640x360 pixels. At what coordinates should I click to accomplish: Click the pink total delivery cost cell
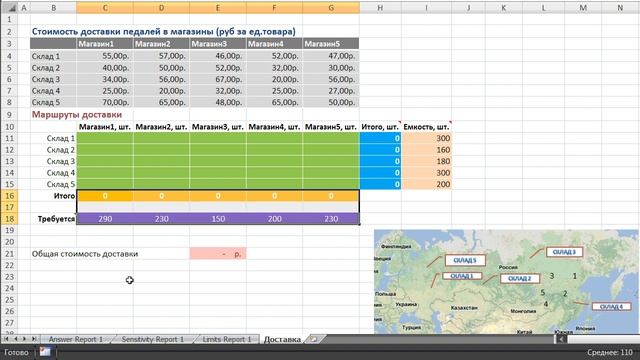(x=218, y=253)
